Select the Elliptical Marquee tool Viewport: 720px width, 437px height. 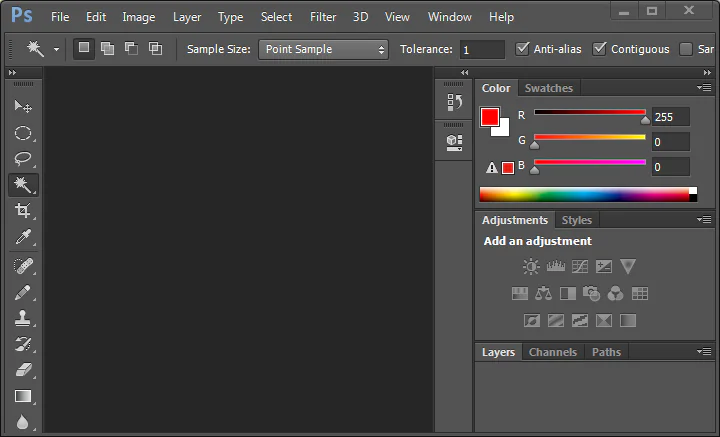pyautogui.click(x=23, y=133)
